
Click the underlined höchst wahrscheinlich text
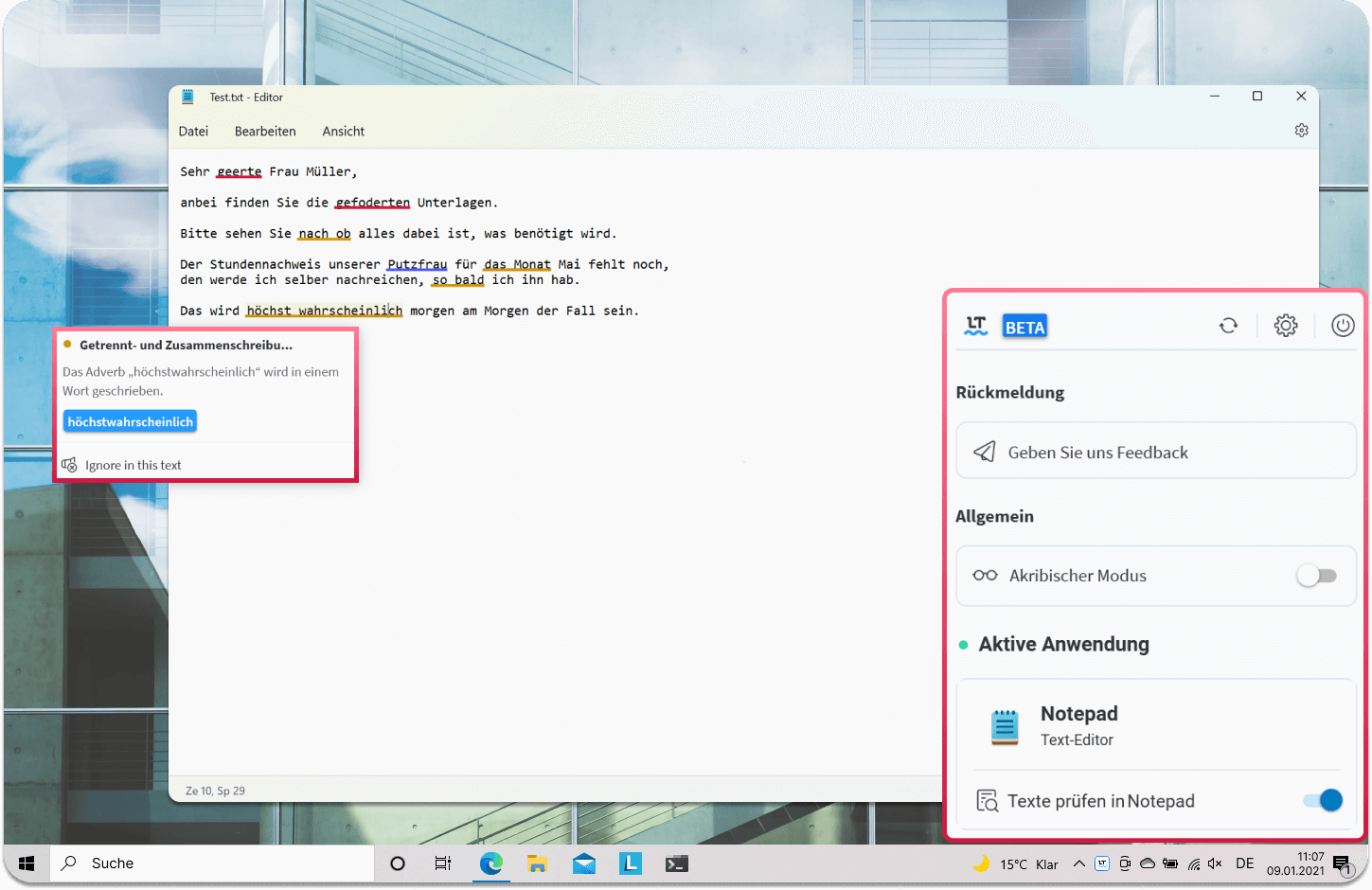pos(325,311)
